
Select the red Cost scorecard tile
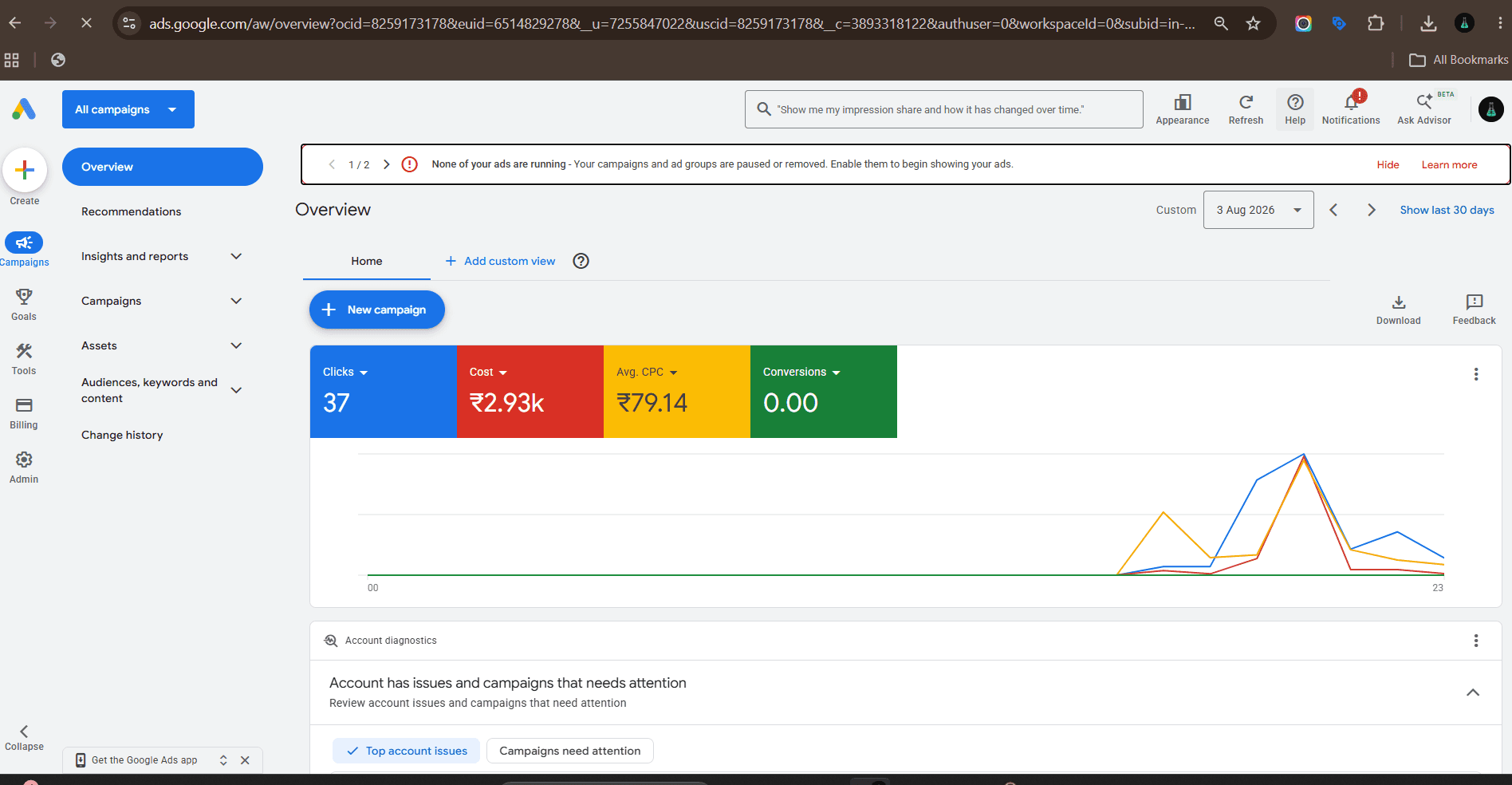click(x=530, y=392)
